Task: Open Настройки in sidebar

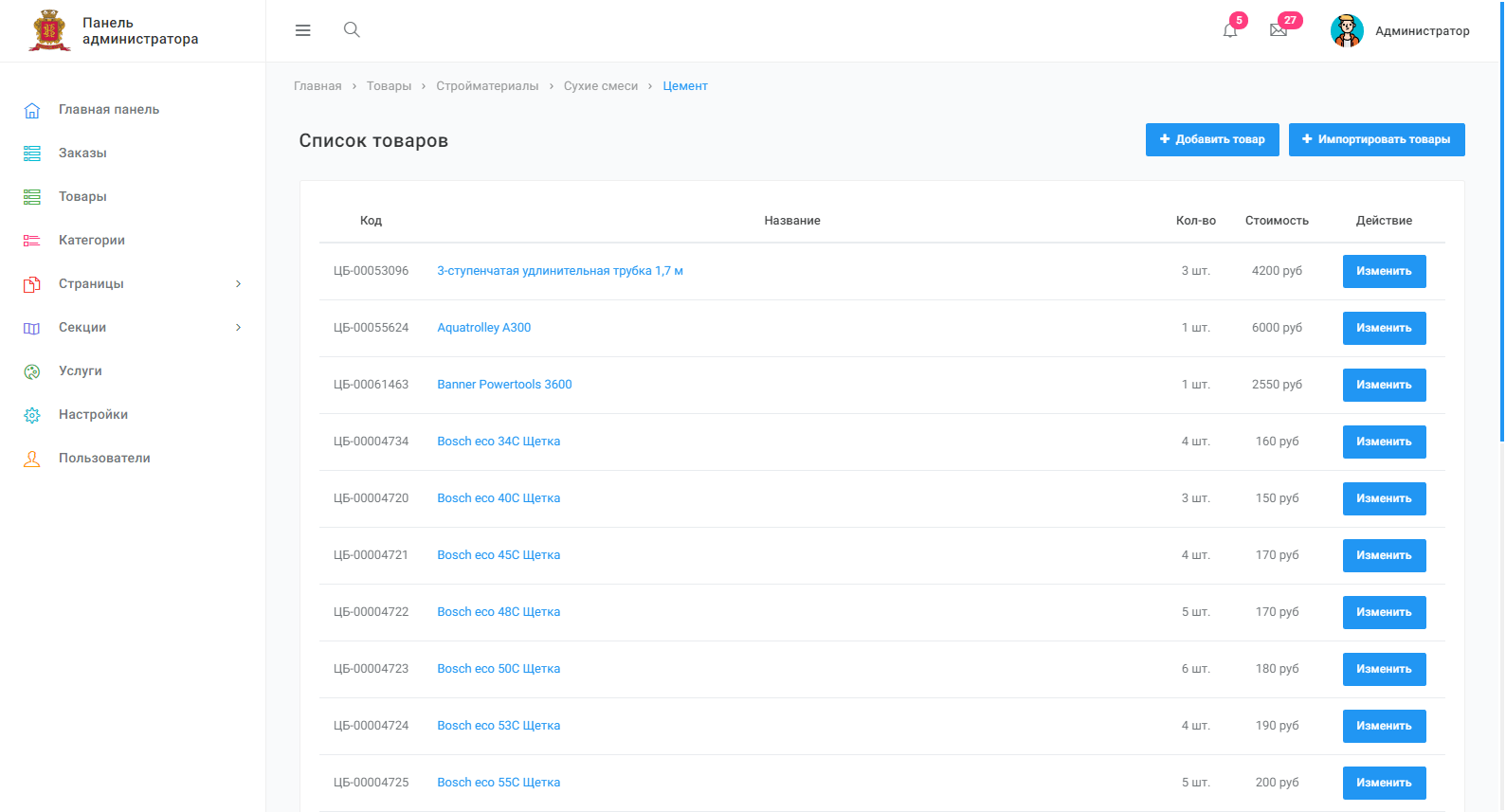Action: click(x=93, y=415)
